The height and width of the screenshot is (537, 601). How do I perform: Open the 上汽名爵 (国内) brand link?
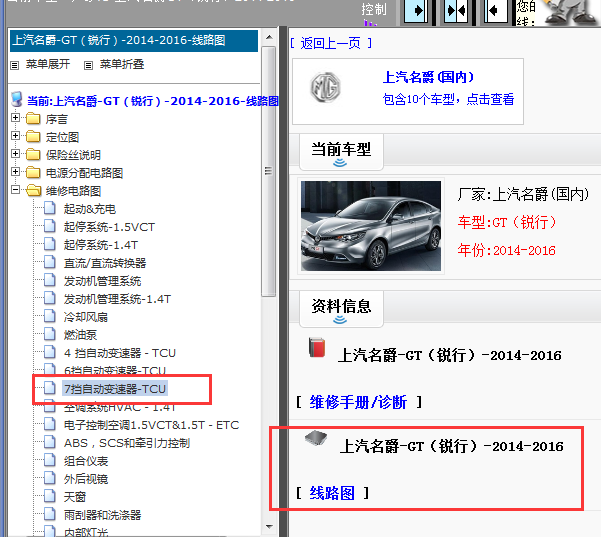pyautogui.click(x=428, y=77)
